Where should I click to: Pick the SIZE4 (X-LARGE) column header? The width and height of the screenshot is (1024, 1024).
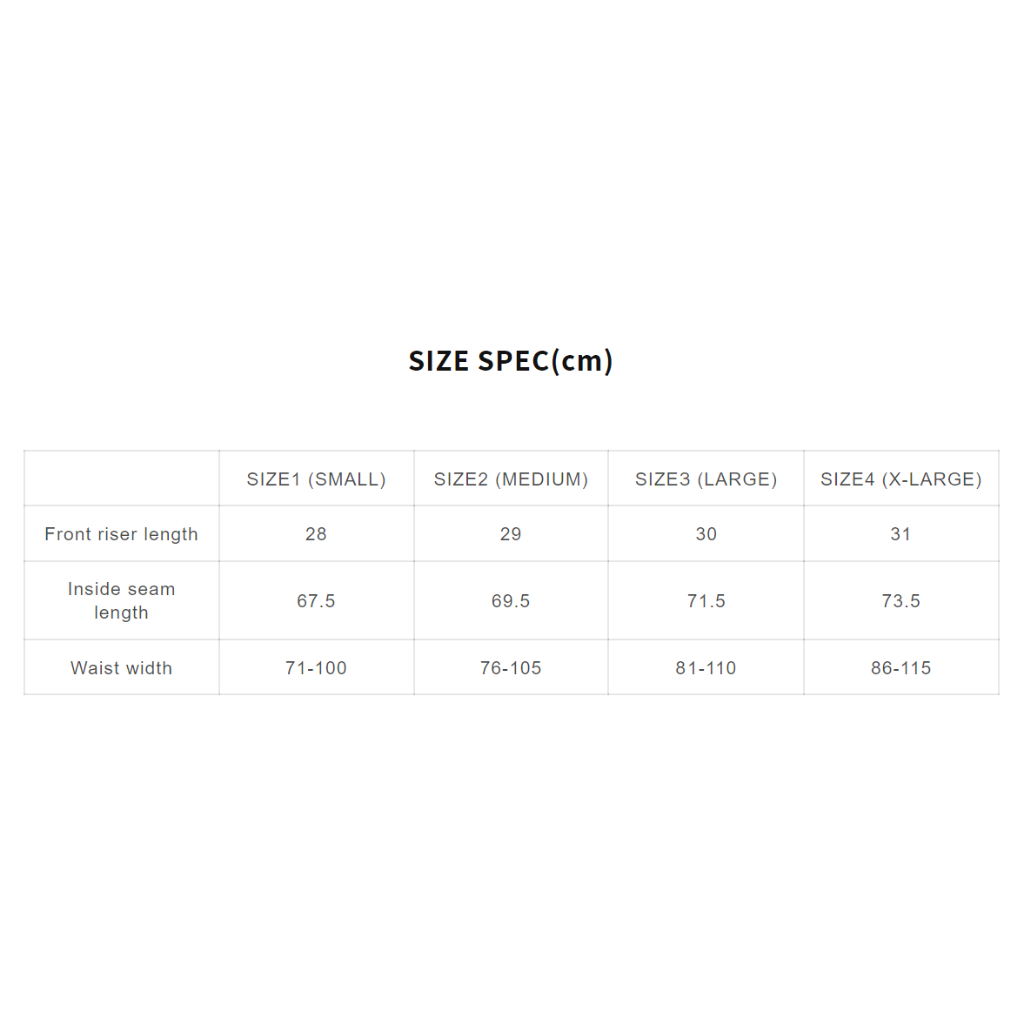coord(901,479)
